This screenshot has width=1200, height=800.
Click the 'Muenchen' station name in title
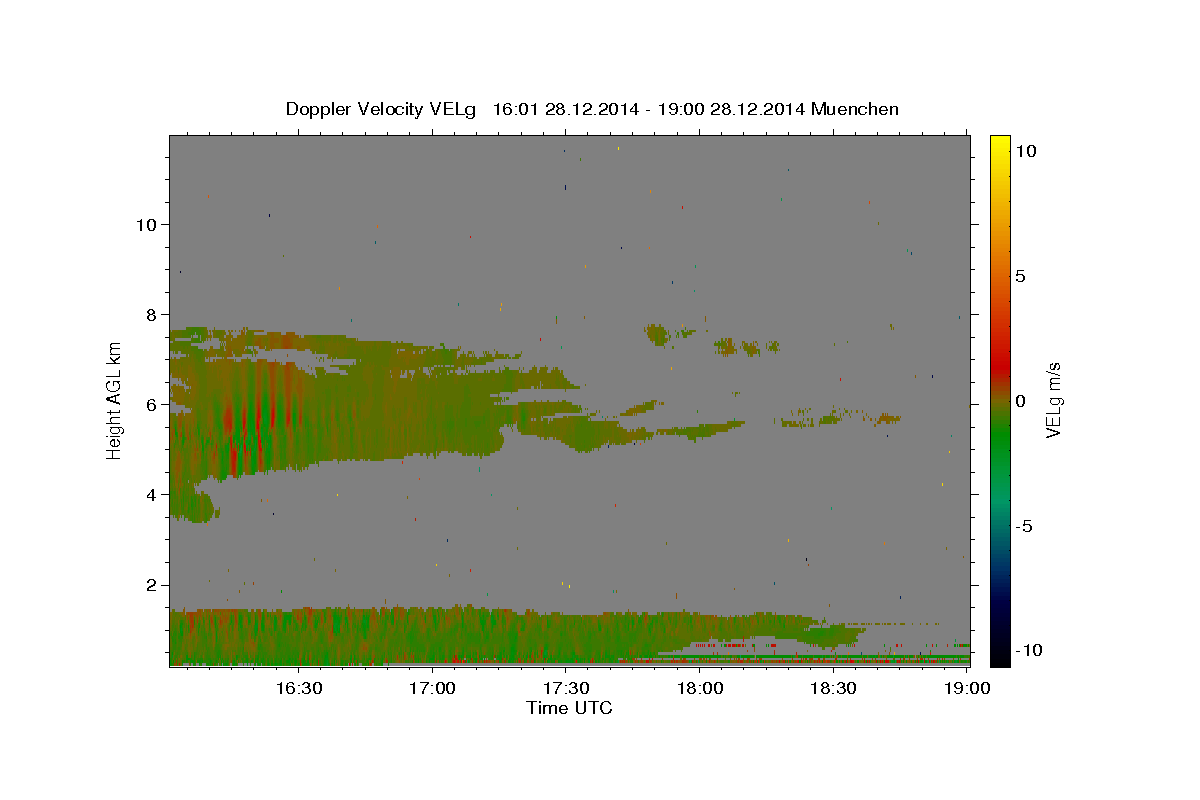click(x=855, y=109)
